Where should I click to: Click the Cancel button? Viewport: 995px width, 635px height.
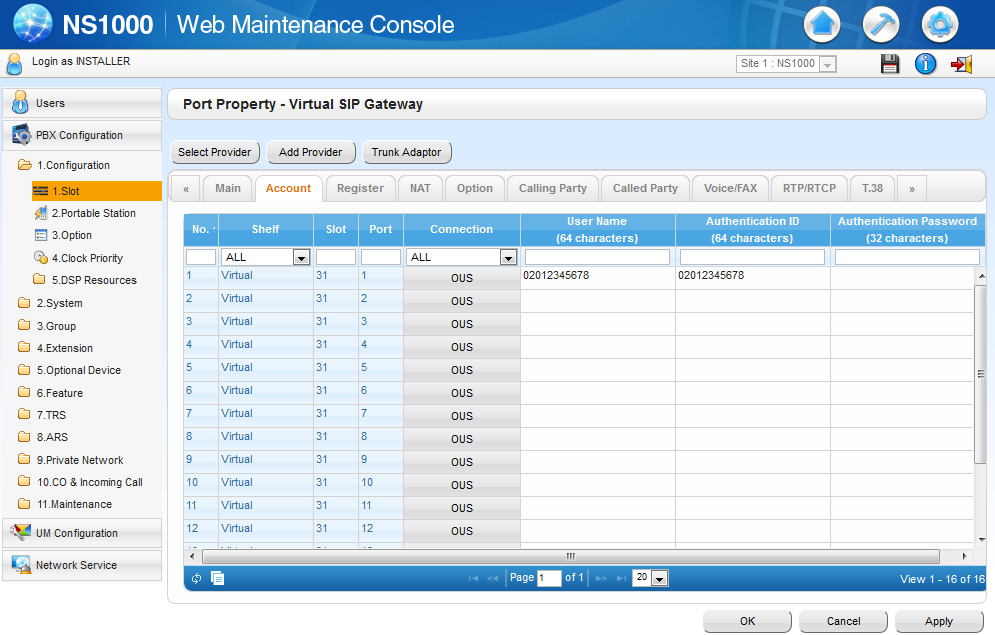tap(843, 621)
